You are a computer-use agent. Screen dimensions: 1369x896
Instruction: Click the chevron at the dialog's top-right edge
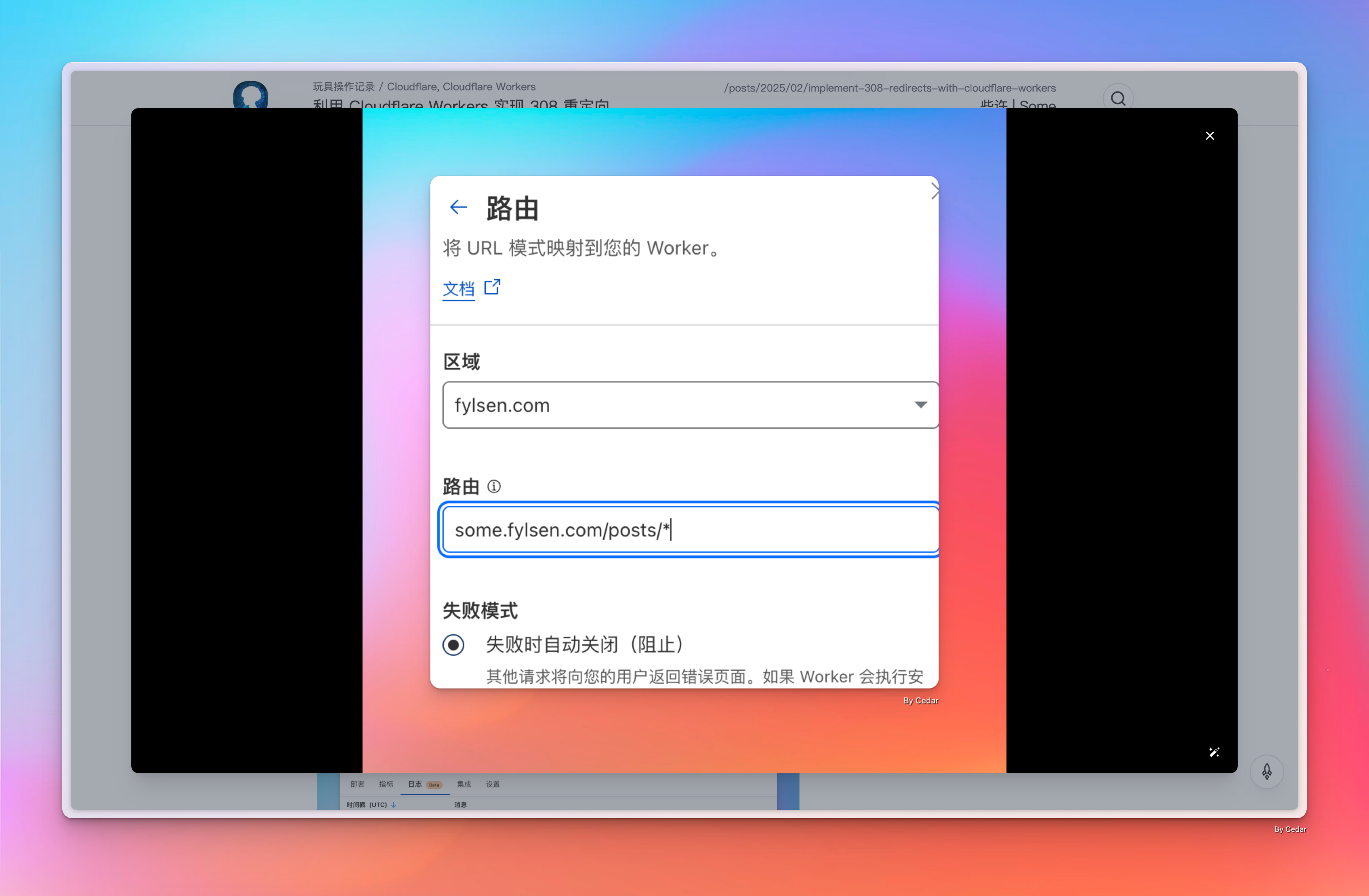935,191
